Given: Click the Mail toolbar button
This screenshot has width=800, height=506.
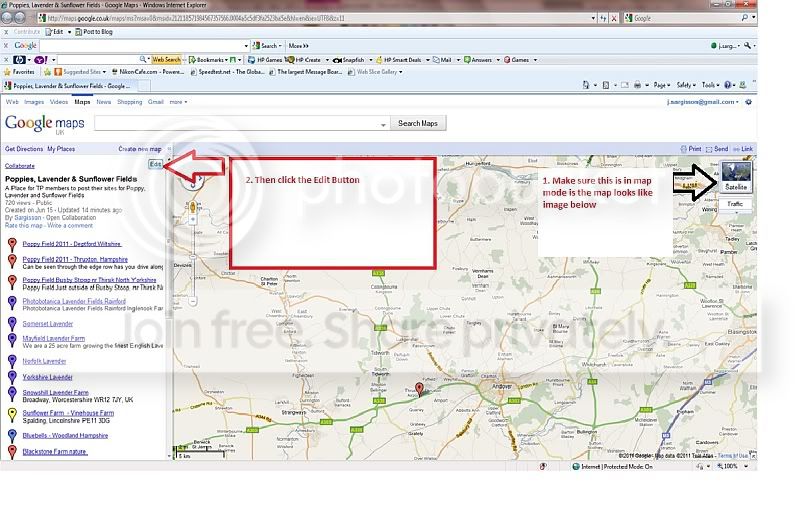Looking at the screenshot, I should click(442, 60).
